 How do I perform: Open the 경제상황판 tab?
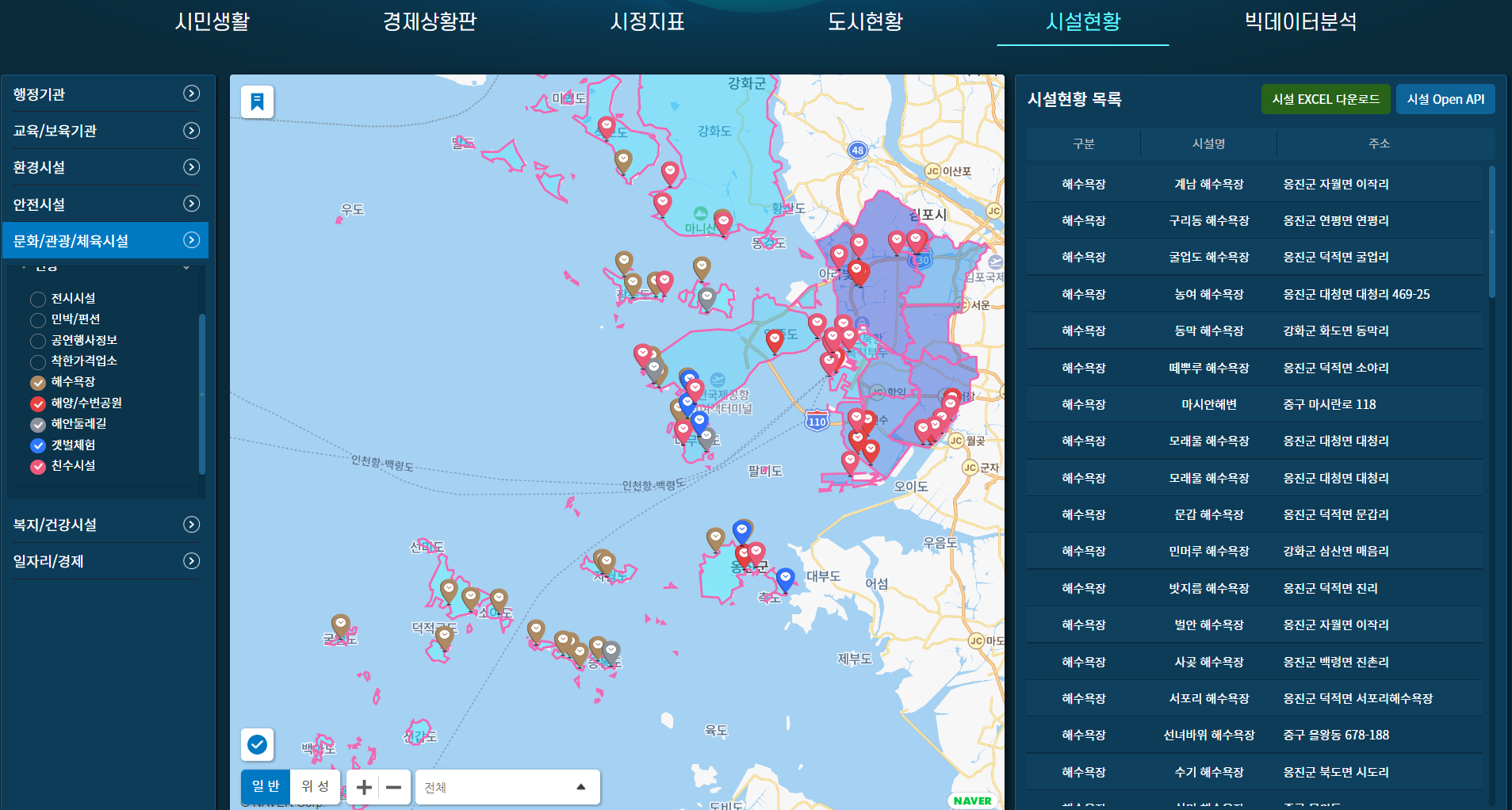(430, 21)
